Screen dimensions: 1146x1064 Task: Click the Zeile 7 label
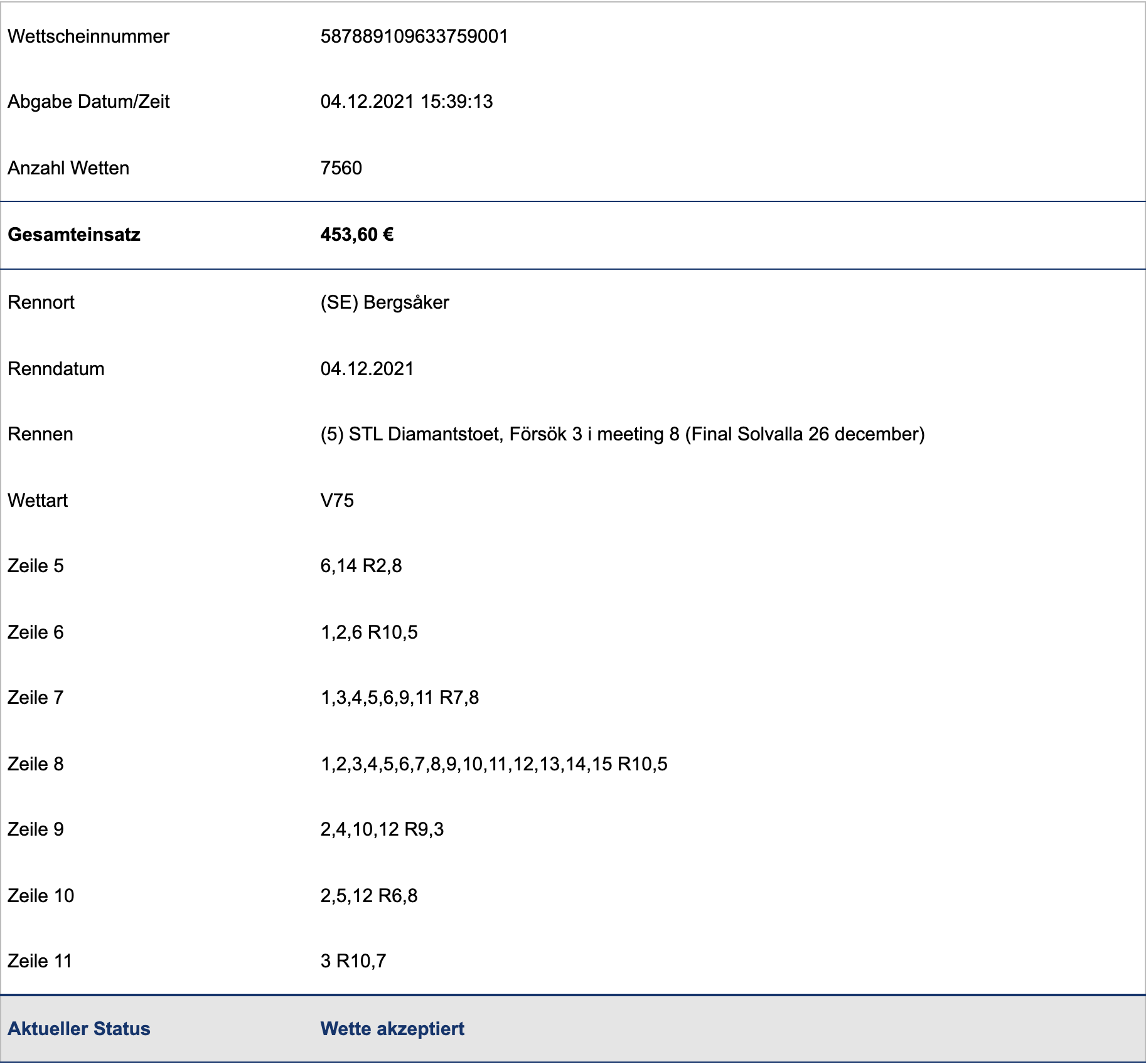coord(36,698)
